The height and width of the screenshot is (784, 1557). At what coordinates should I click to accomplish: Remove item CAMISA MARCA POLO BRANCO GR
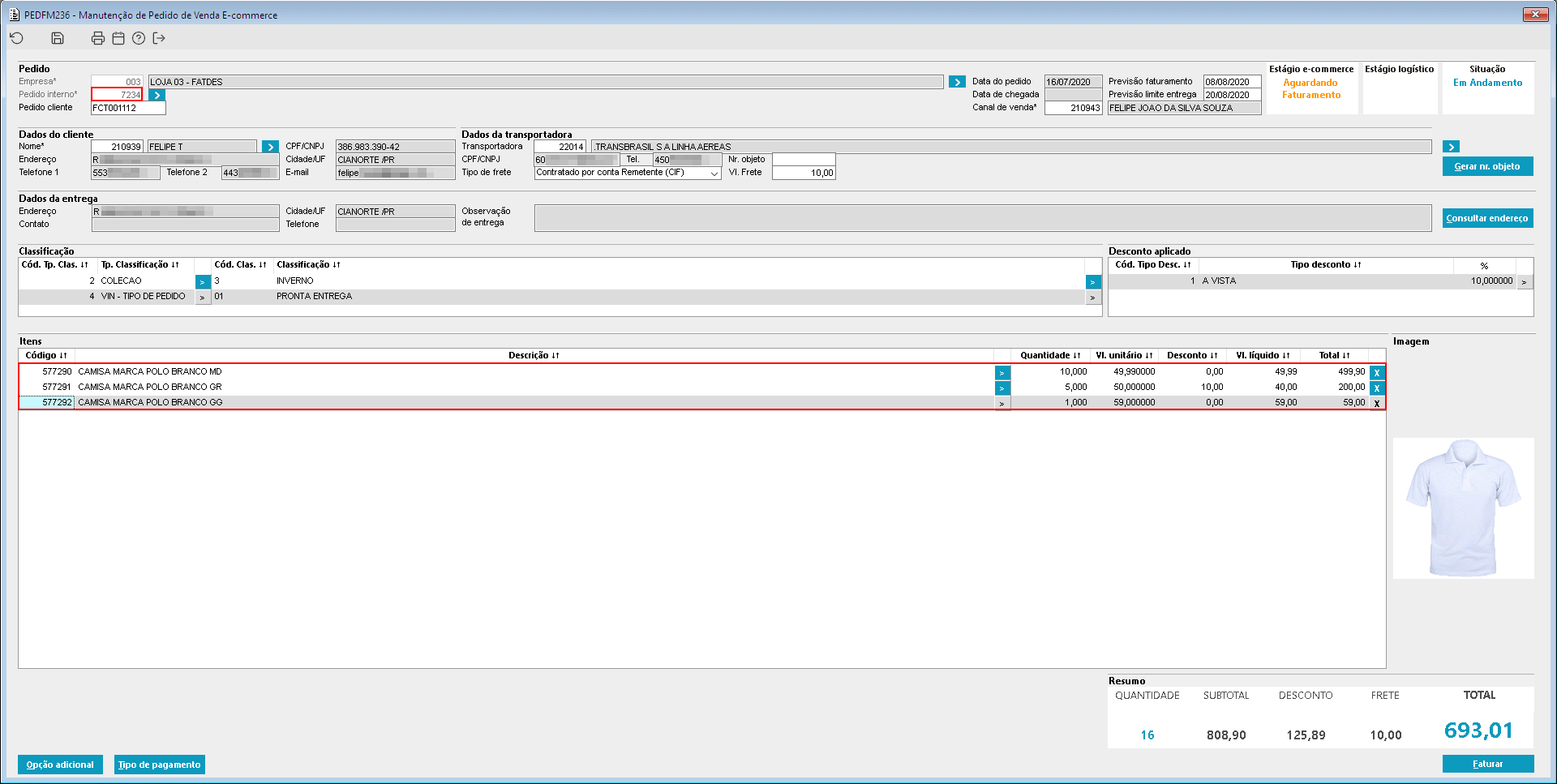click(1377, 388)
